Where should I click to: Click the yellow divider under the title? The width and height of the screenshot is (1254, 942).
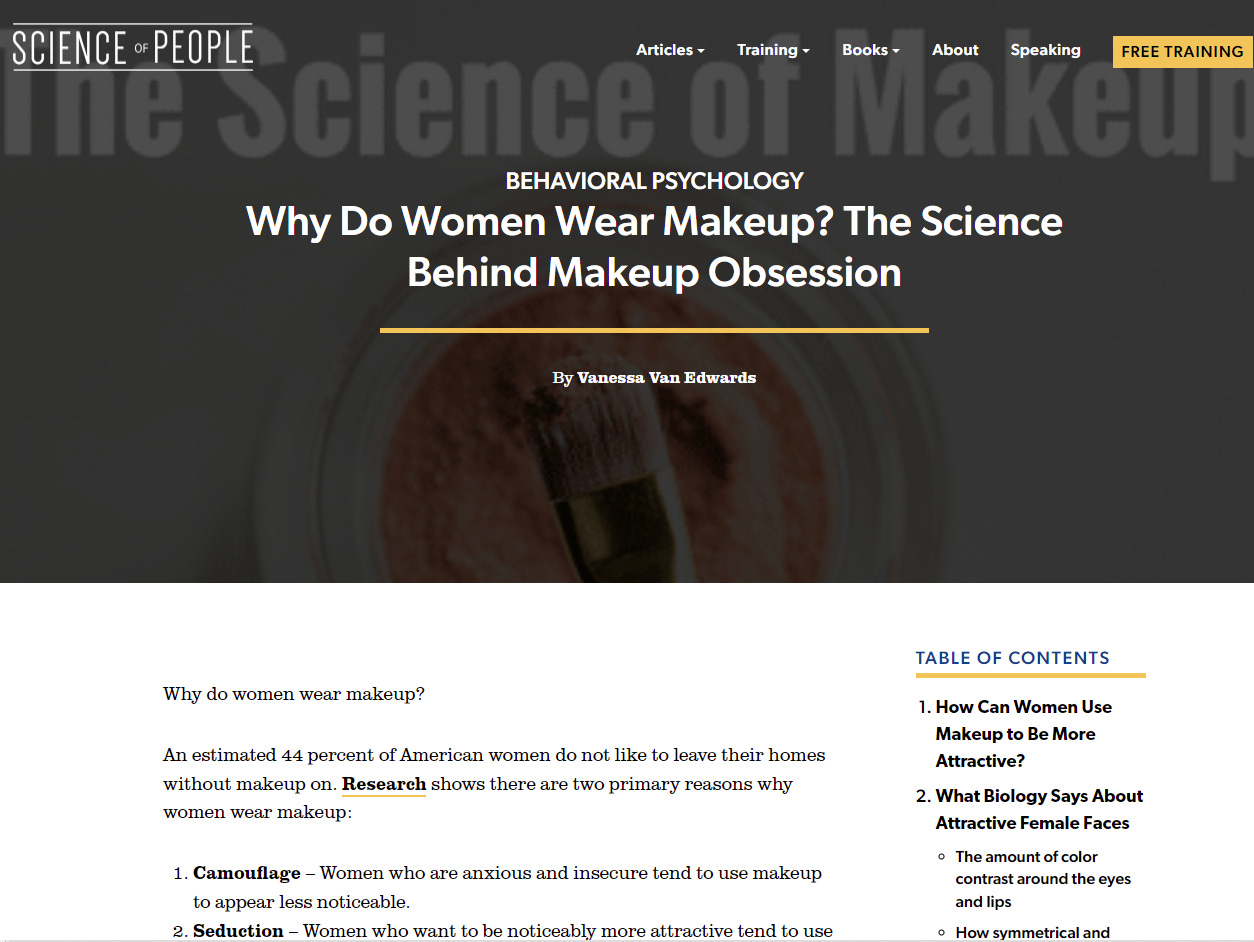coord(654,330)
